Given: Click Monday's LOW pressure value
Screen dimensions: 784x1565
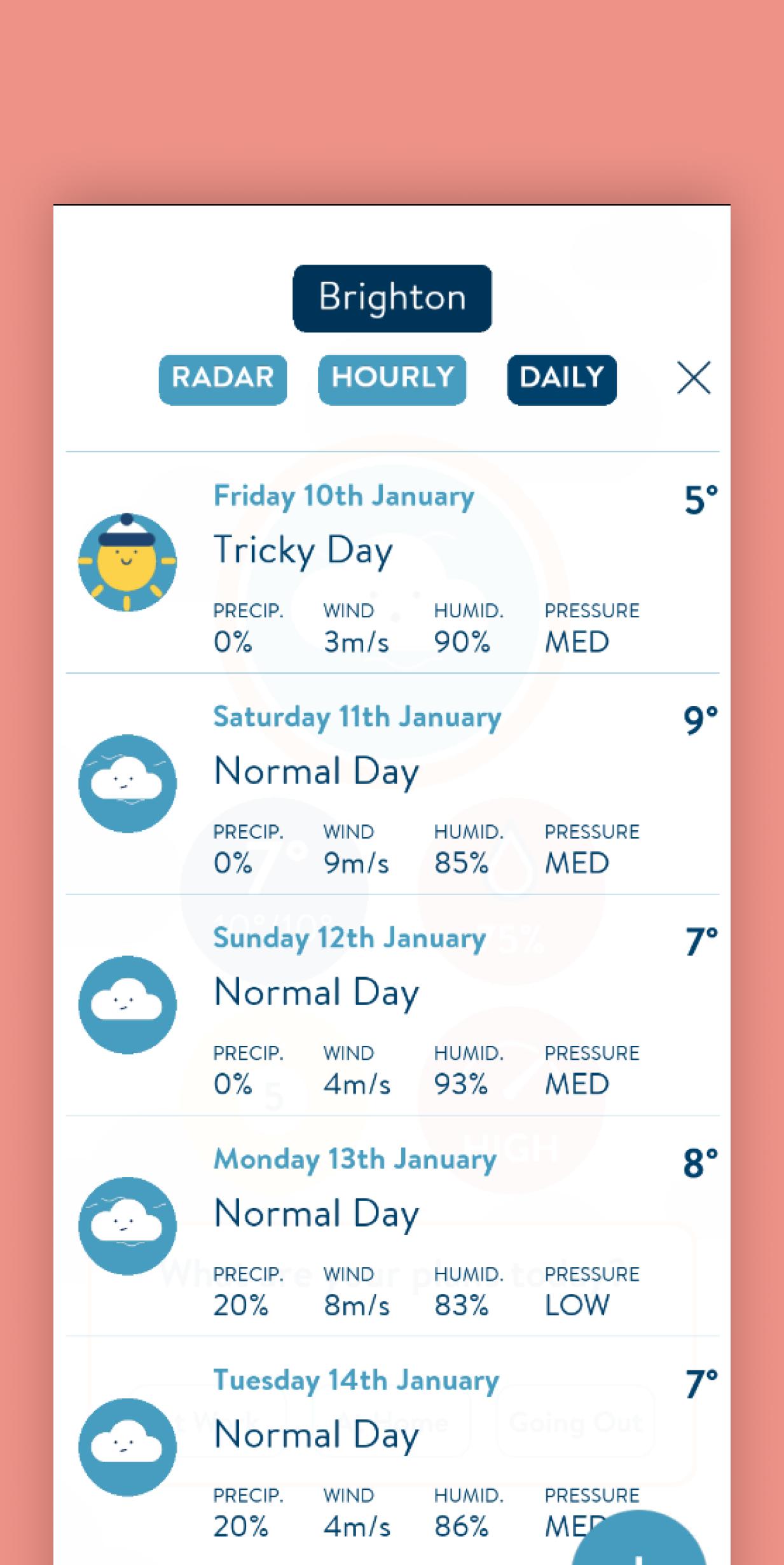Looking at the screenshot, I should 577,1305.
